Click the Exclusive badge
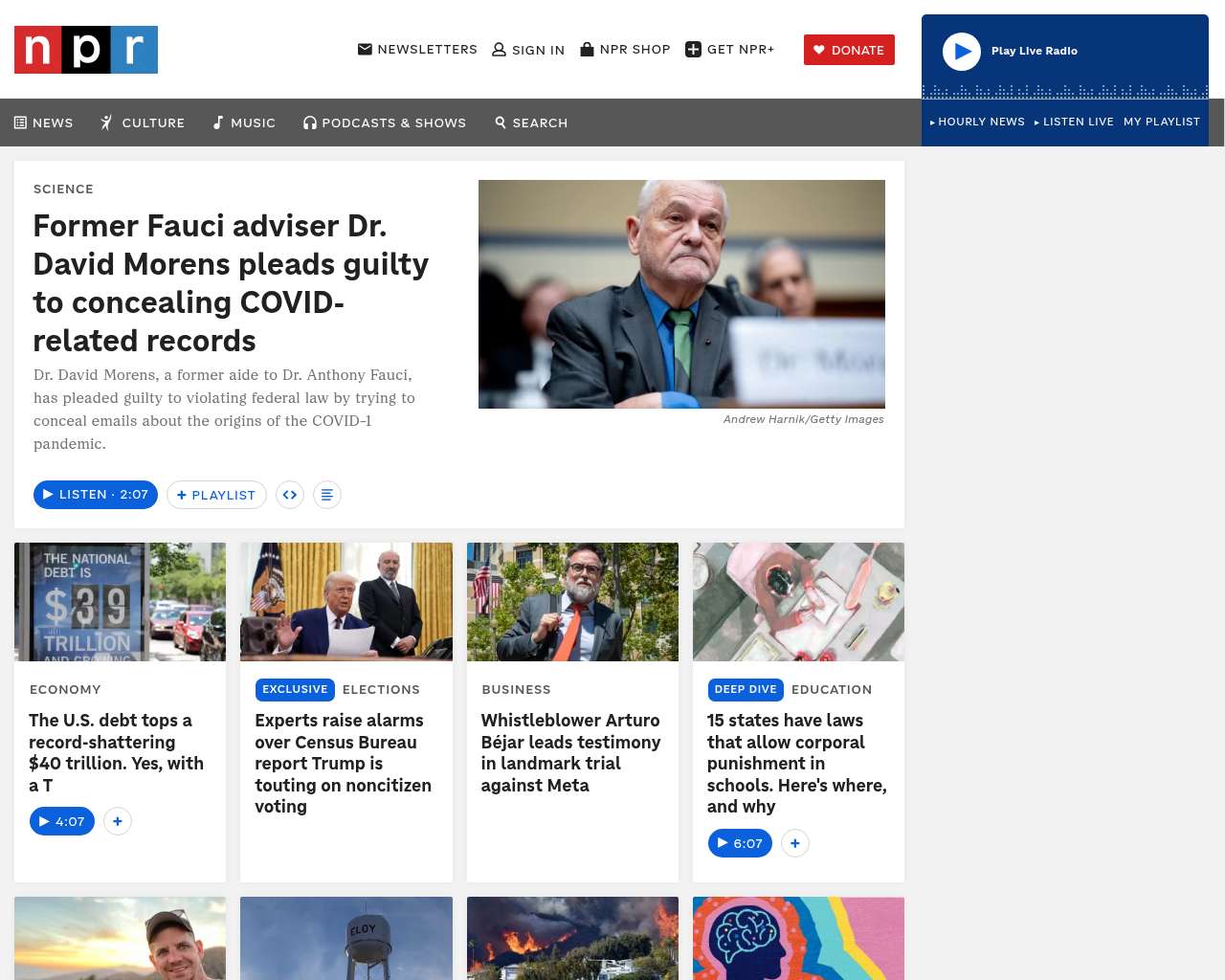This screenshot has height=980, width=1225. click(295, 690)
